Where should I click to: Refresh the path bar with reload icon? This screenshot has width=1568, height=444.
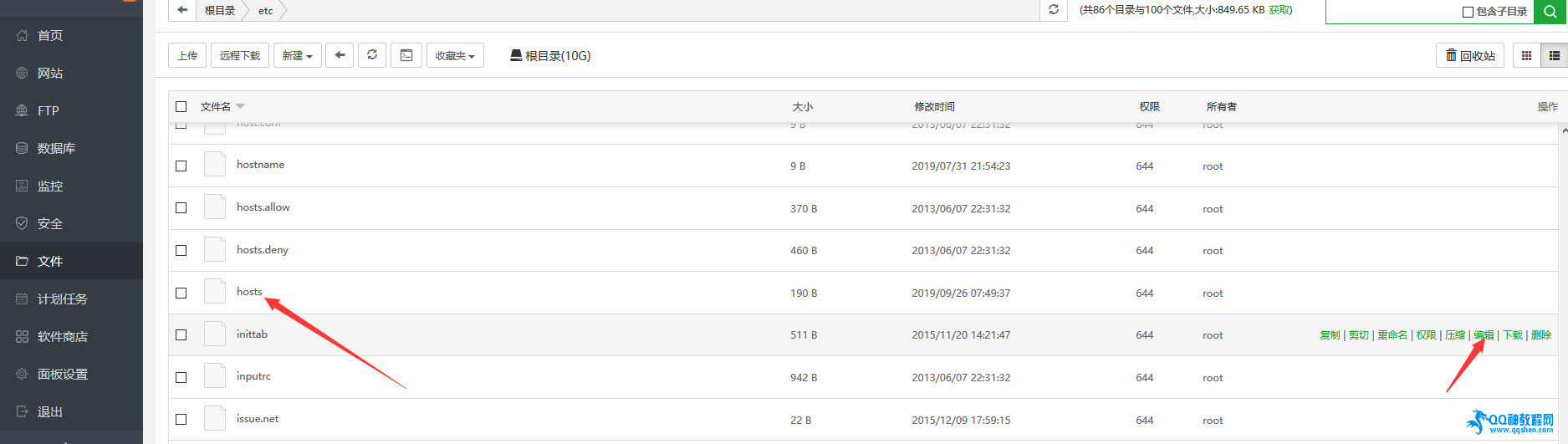click(x=1054, y=10)
